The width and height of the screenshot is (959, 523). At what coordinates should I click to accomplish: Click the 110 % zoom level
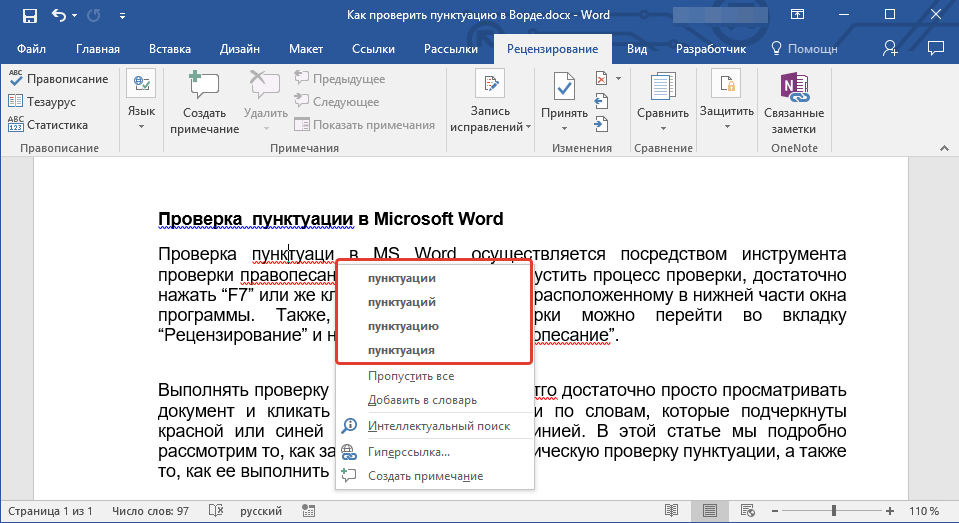click(925, 511)
